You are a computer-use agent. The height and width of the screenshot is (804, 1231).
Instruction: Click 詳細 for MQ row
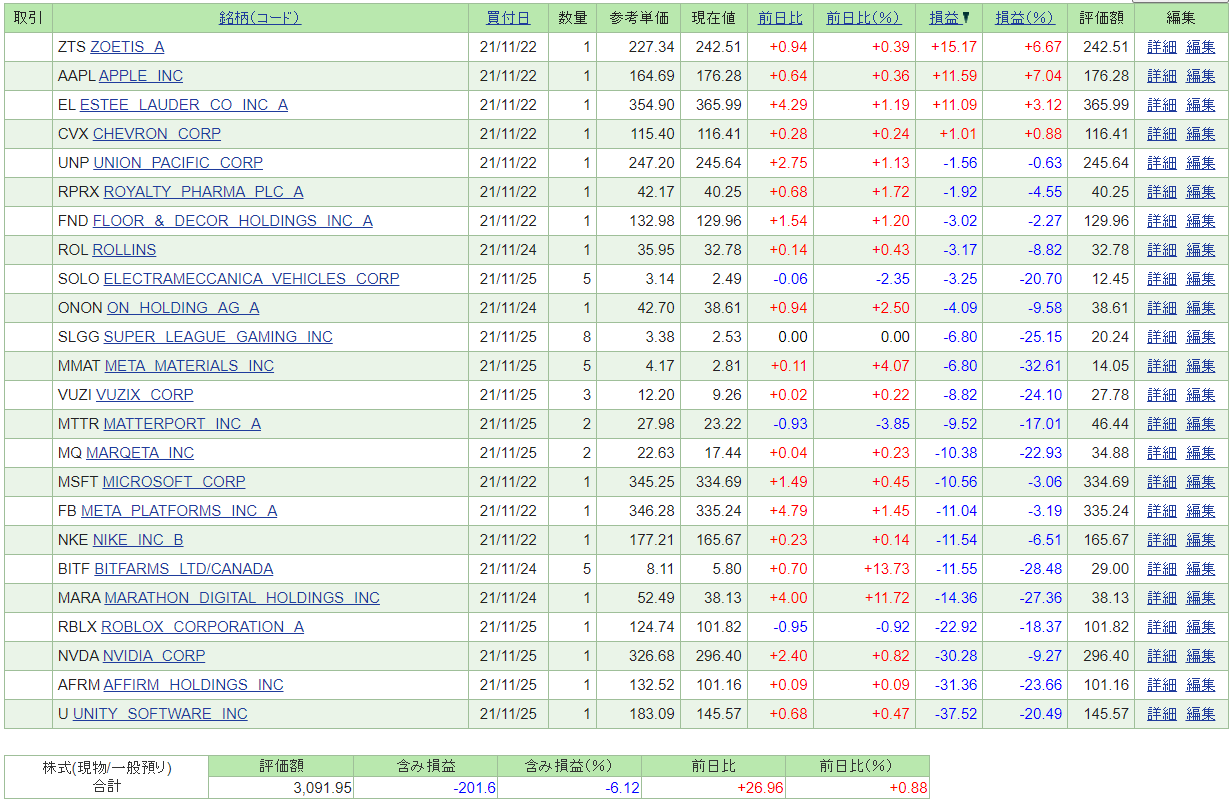(x=1162, y=453)
